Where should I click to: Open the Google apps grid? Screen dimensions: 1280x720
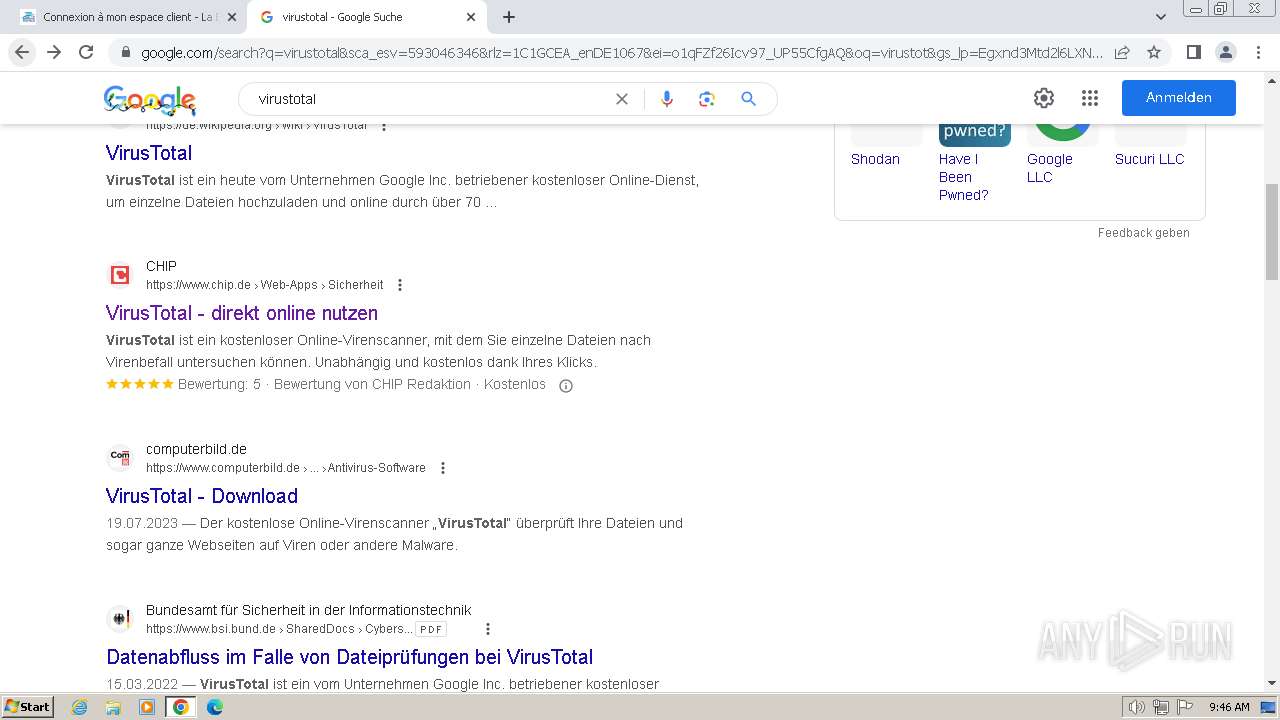tap(1090, 98)
